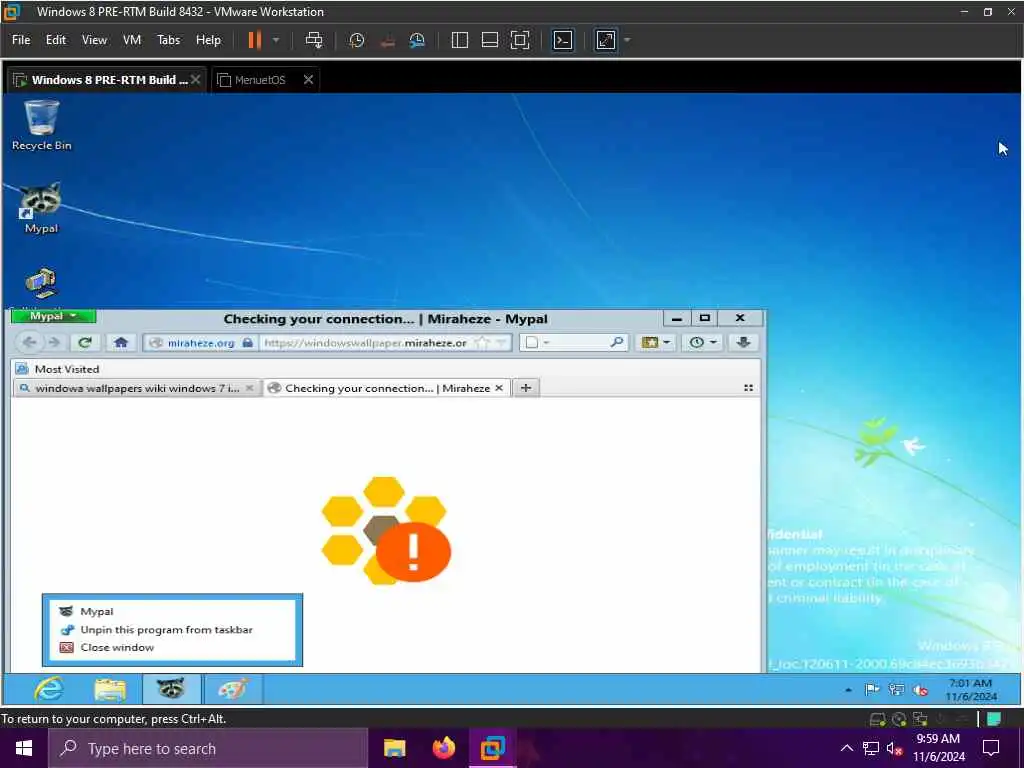The height and width of the screenshot is (768, 1024).
Task: Open the VMware Edit menu
Action: [x=56, y=40]
